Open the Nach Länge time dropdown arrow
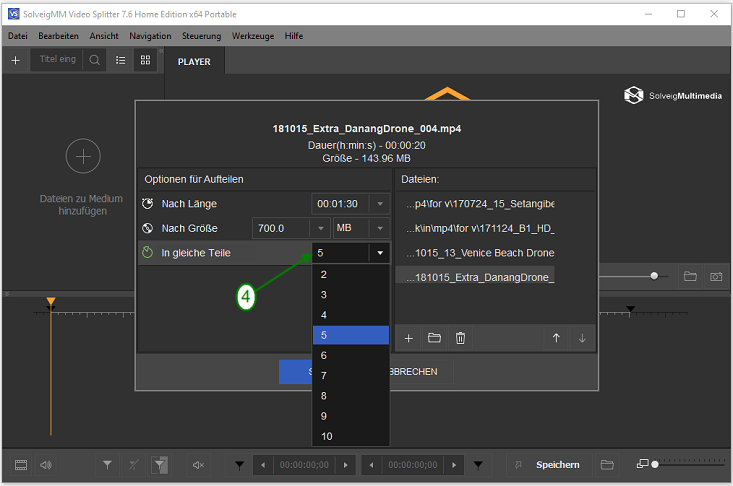This screenshot has height=486, width=733. [380, 204]
